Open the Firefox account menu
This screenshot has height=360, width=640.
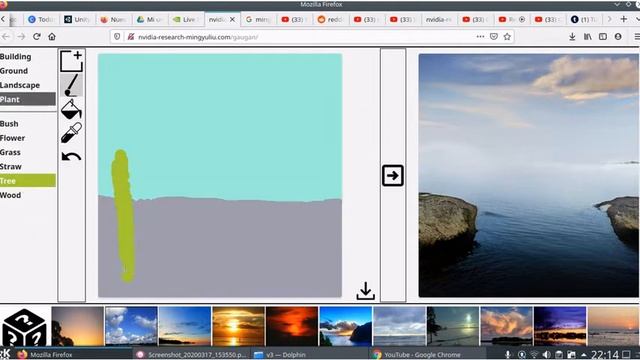pyautogui.click(x=618, y=36)
